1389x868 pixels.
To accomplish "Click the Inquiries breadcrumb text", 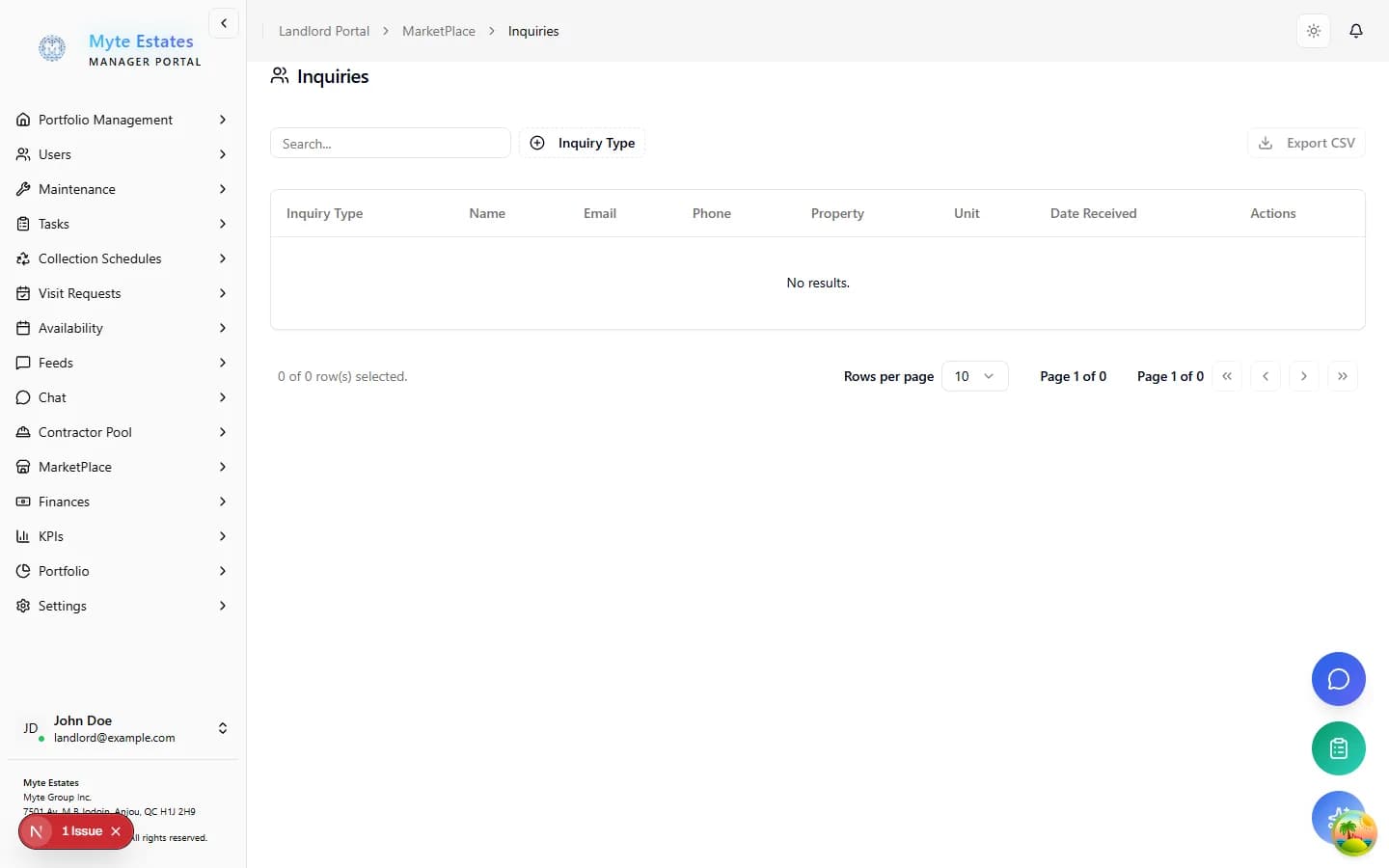I will click(533, 31).
